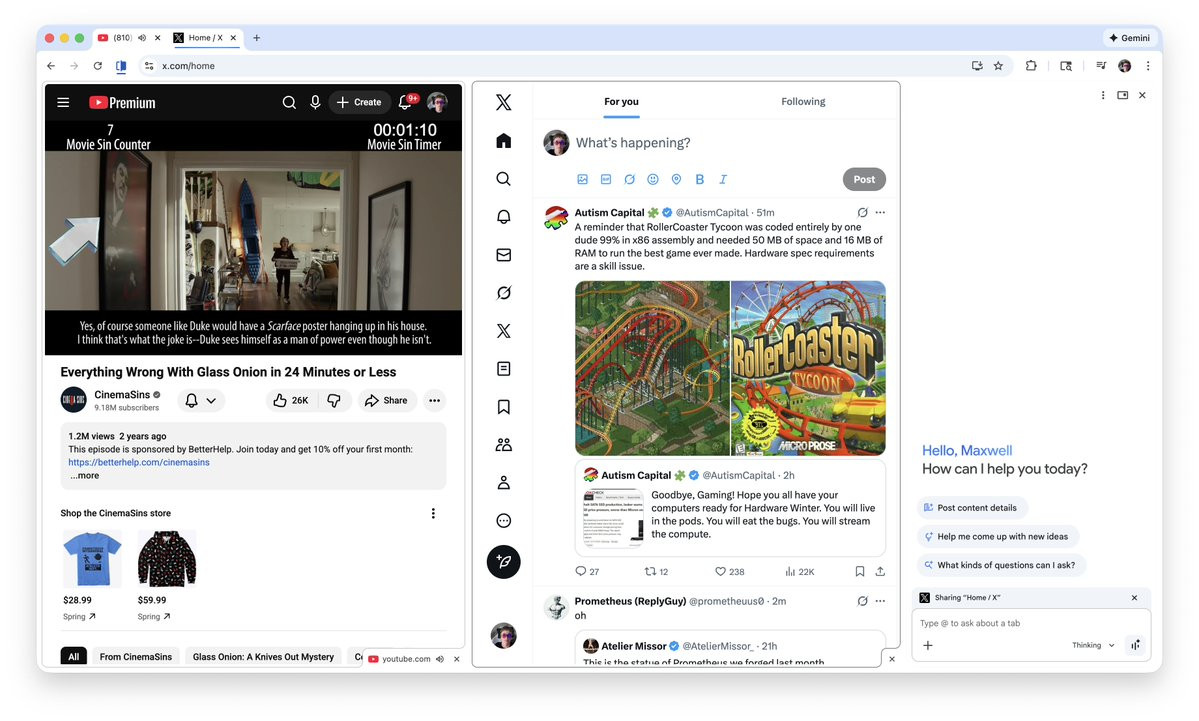Open X Notifications bell icon
Image resolution: width=1199 pixels, height=721 pixels.
click(x=503, y=217)
